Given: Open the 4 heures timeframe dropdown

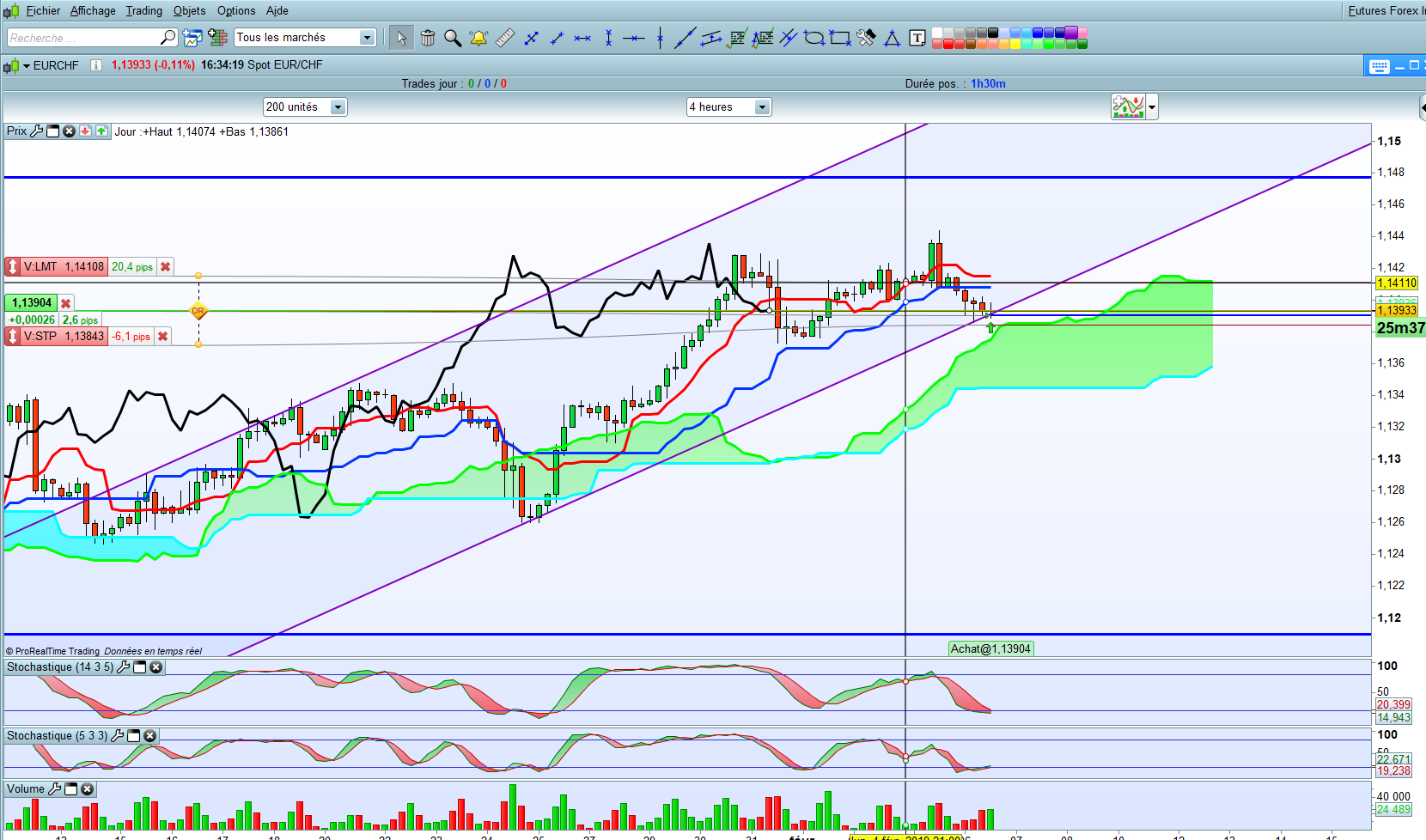Looking at the screenshot, I should pos(762,107).
